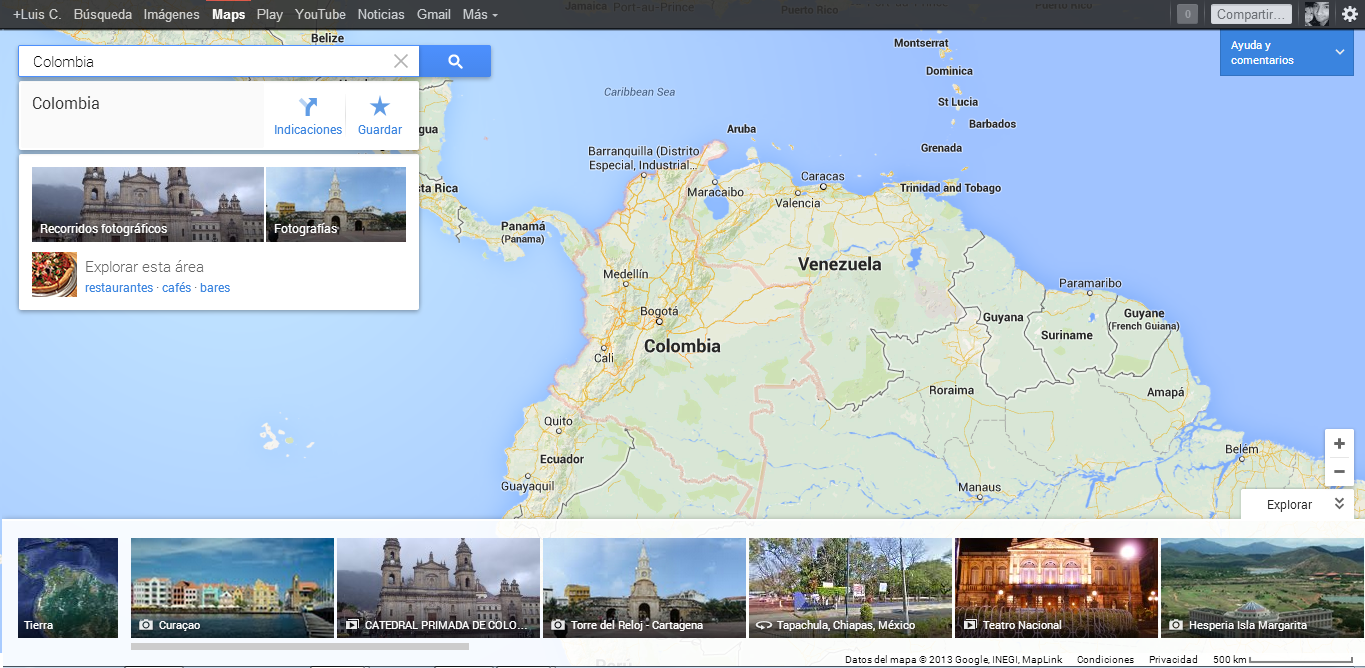Open Gmail
This screenshot has height=668, width=1365.
click(x=434, y=14)
